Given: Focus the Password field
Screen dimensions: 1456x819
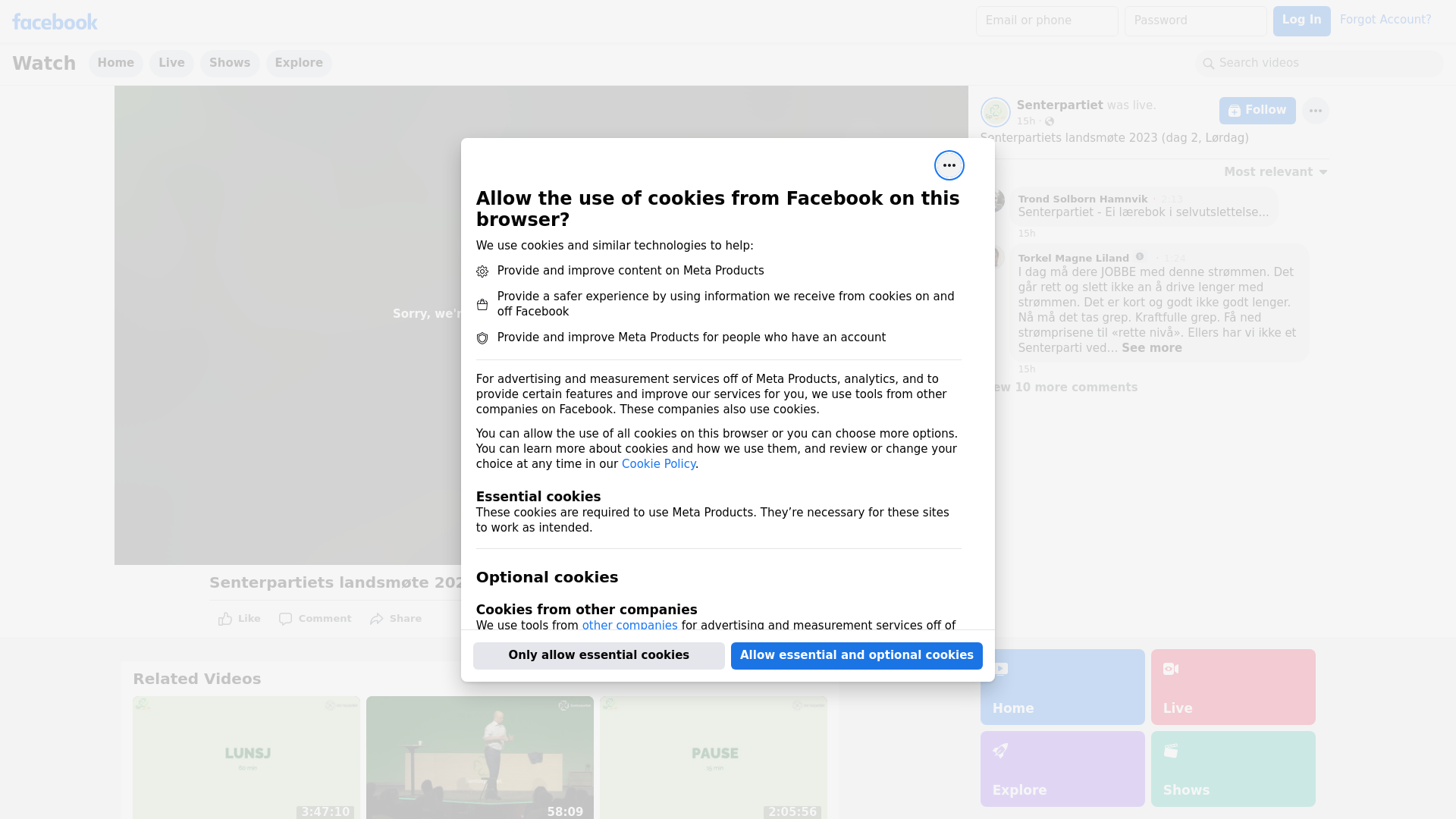Looking at the screenshot, I should tap(1195, 21).
